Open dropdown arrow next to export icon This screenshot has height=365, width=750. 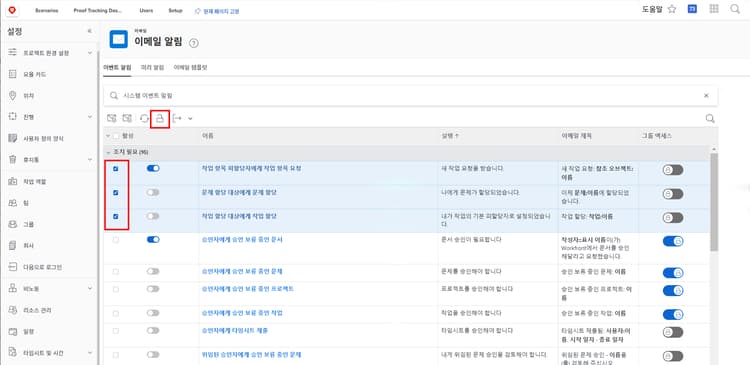190,118
